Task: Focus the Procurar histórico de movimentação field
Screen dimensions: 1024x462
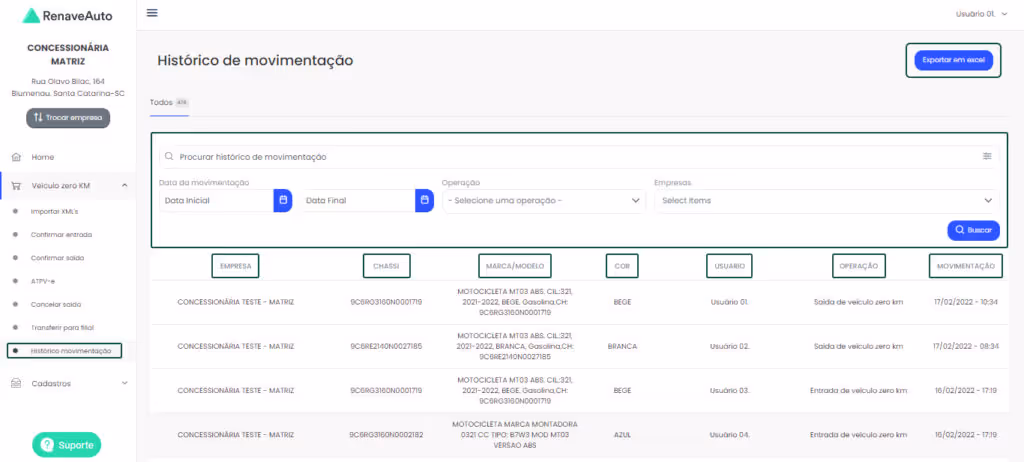Action: point(579,157)
